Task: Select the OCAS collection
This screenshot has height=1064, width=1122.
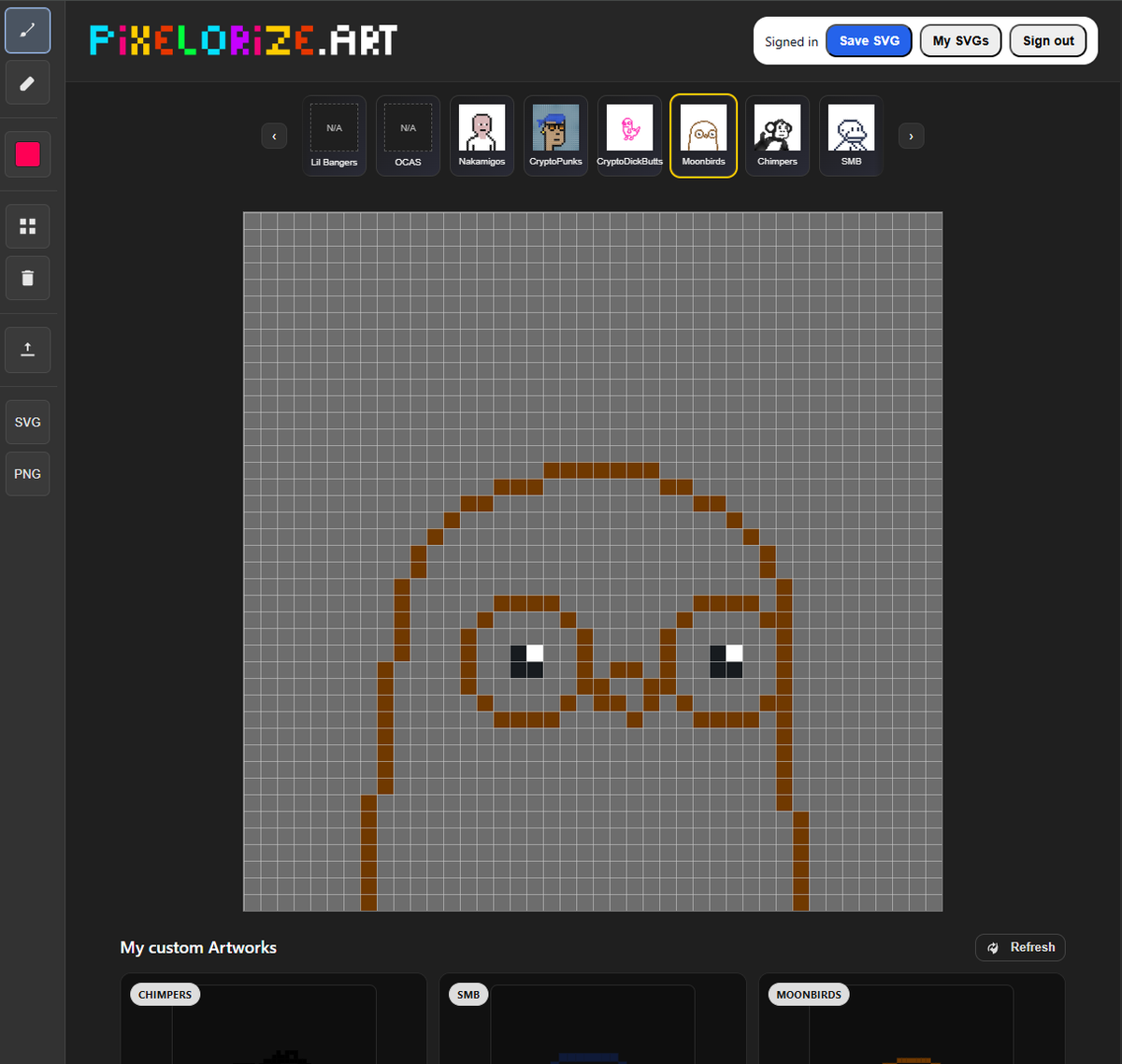Action: pos(408,136)
